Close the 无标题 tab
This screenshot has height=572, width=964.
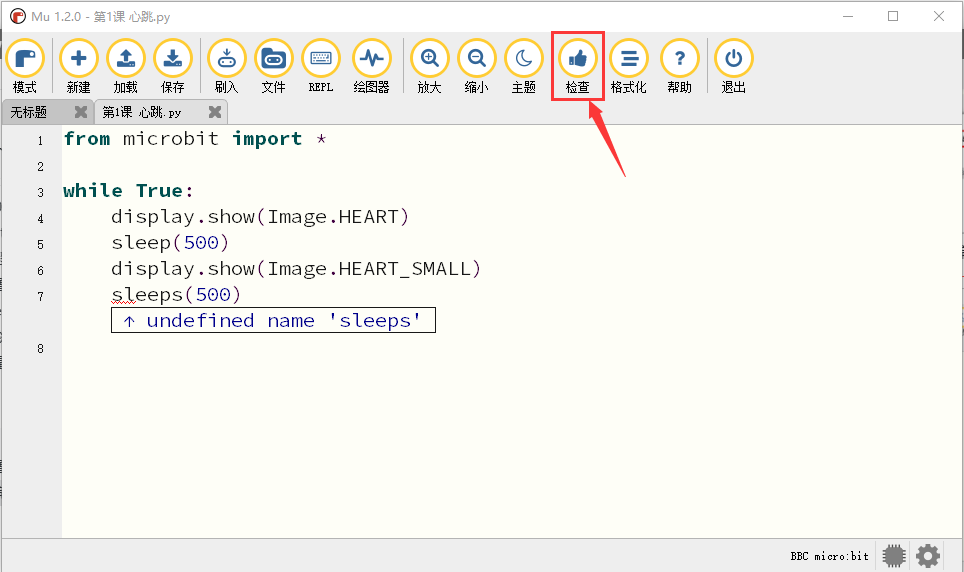coord(81,112)
